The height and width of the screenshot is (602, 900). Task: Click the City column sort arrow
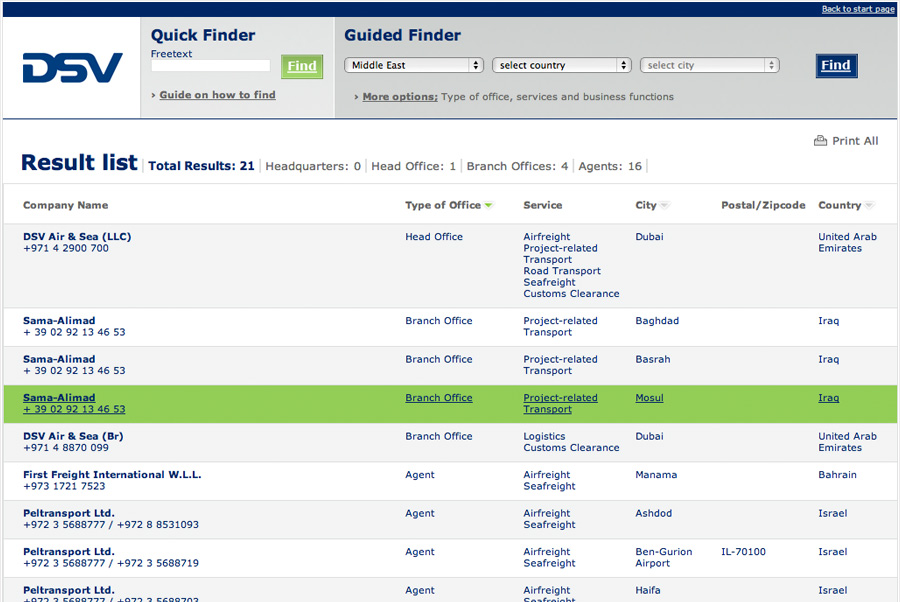coord(665,205)
